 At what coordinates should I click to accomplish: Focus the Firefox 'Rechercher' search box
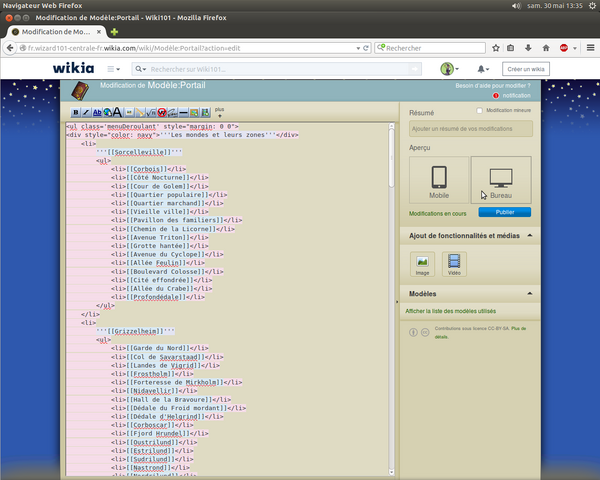coord(434,48)
